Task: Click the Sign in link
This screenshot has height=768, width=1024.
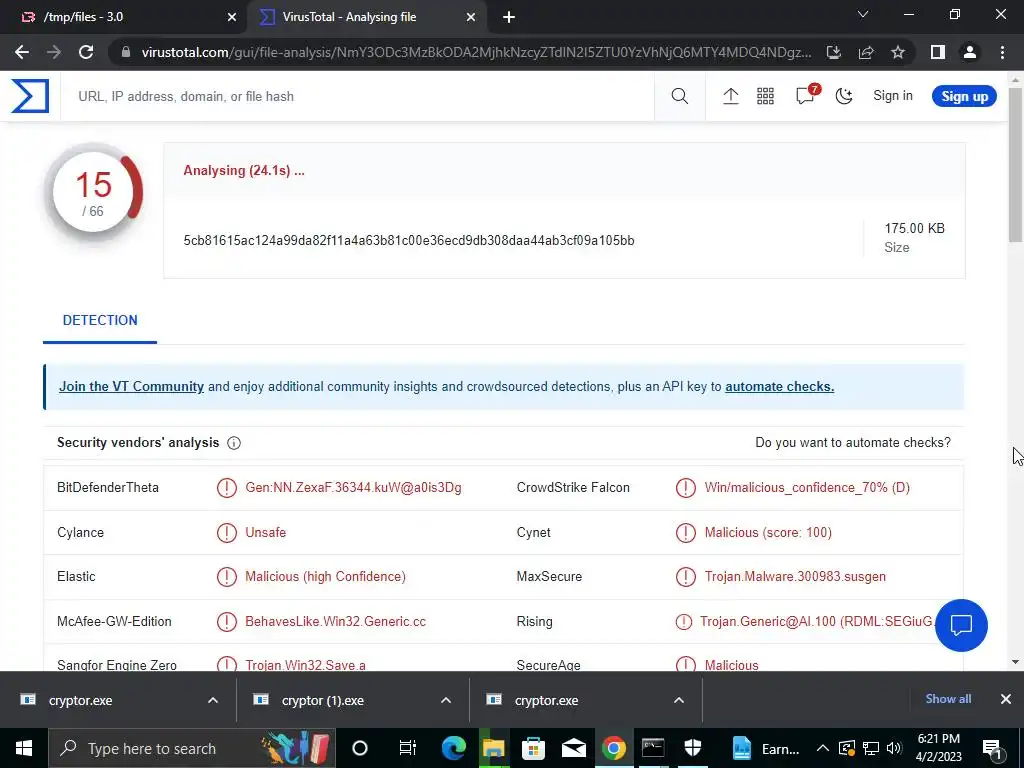Action: [x=893, y=95]
